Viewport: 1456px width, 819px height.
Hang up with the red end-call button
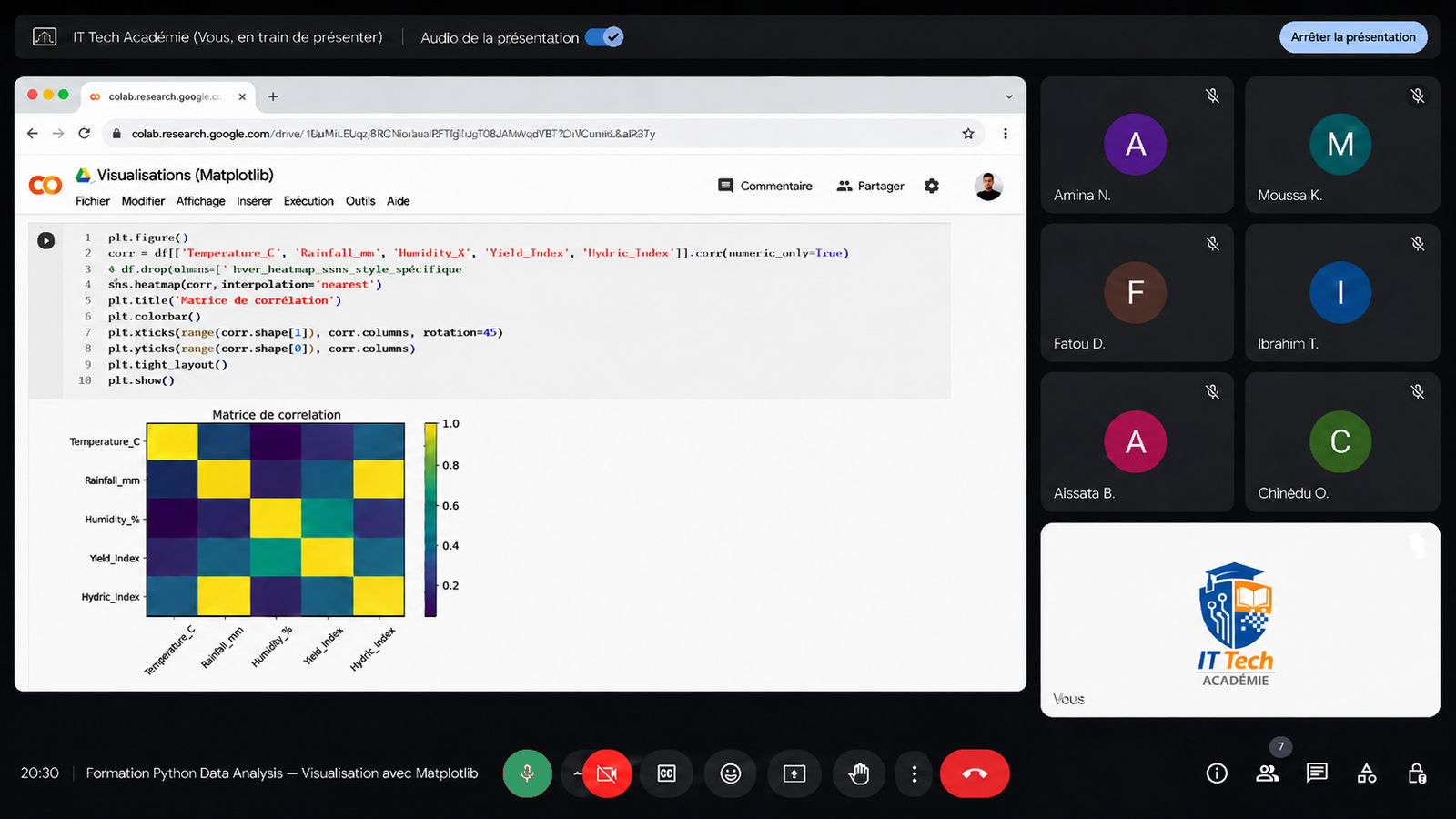click(975, 773)
